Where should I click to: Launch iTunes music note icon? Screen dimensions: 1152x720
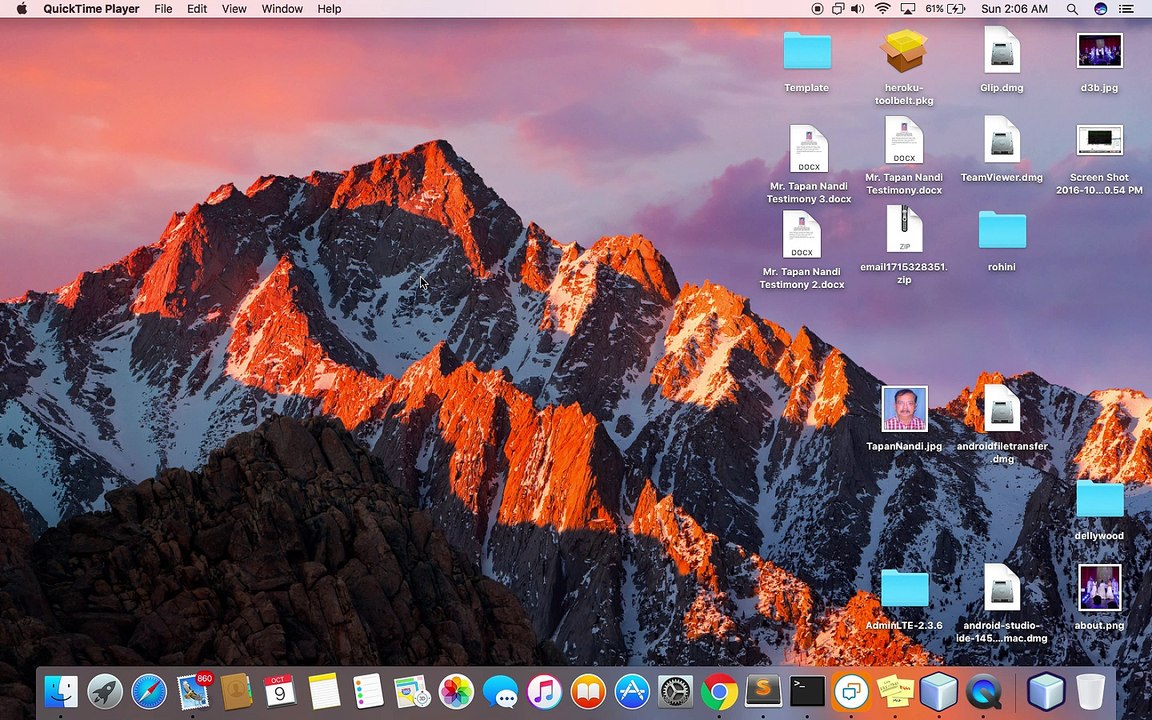pyautogui.click(x=544, y=691)
